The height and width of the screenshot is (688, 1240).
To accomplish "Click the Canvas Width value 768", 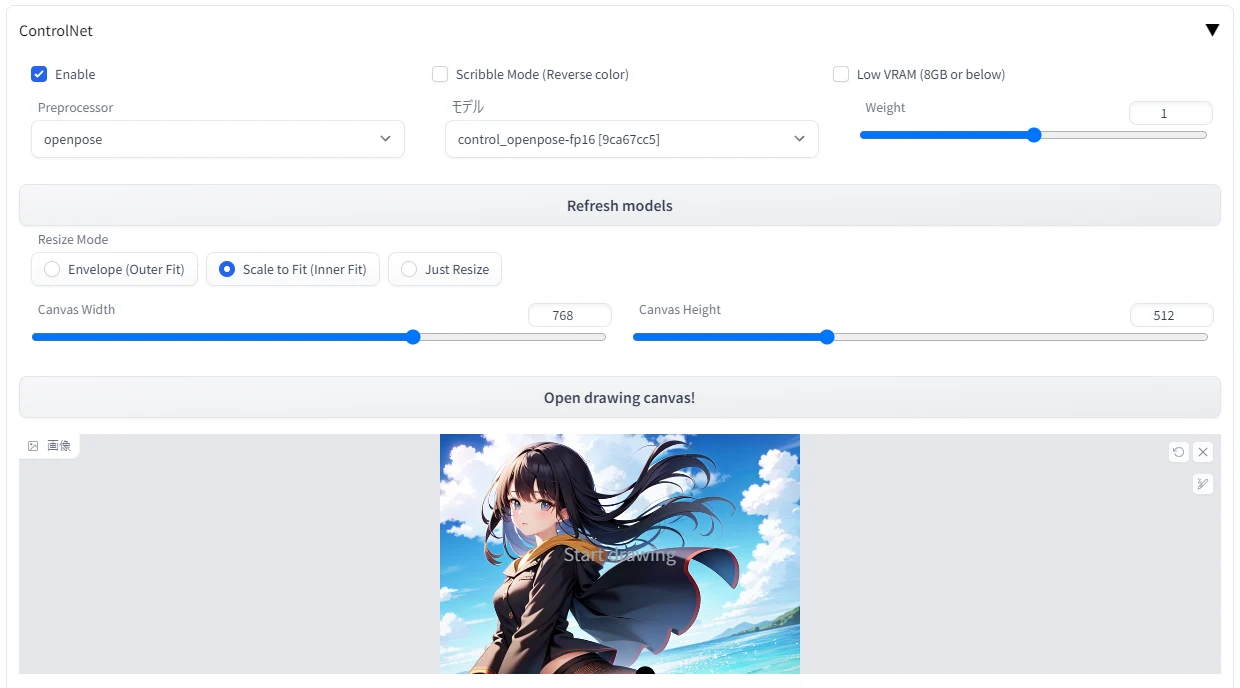I will (569, 315).
